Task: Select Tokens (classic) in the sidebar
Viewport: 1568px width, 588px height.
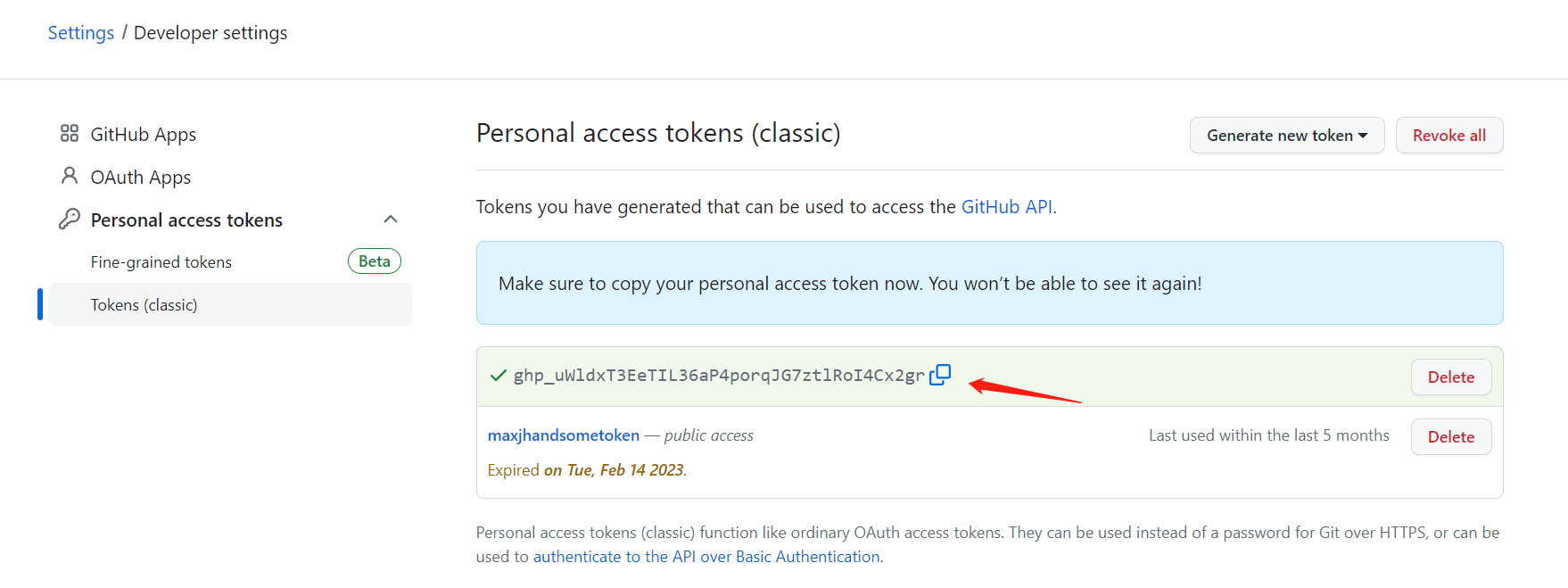Action: click(144, 305)
